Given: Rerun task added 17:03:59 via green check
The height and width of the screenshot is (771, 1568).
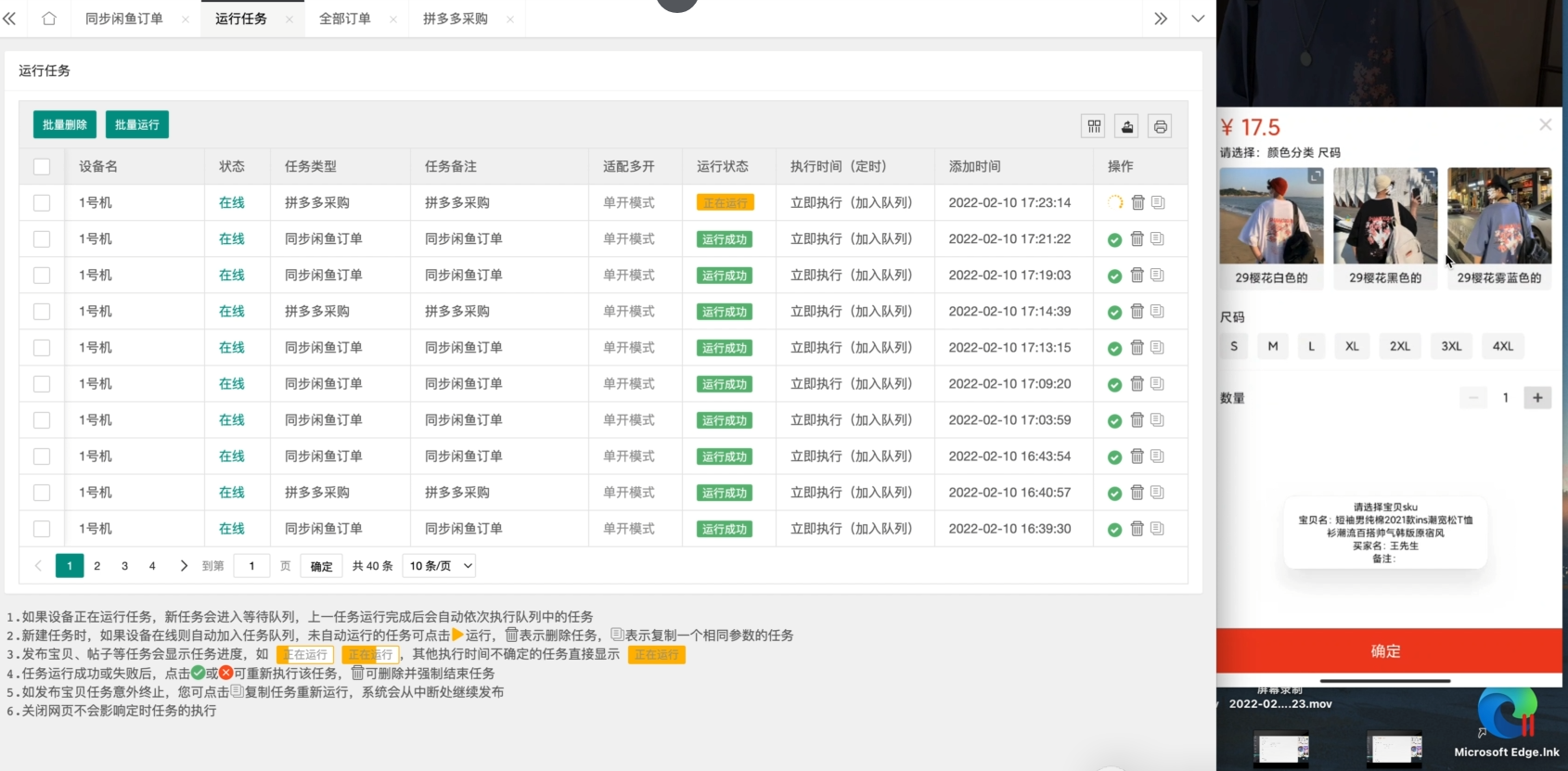Looking at the screenshot, I should [x=1114, y=420].
